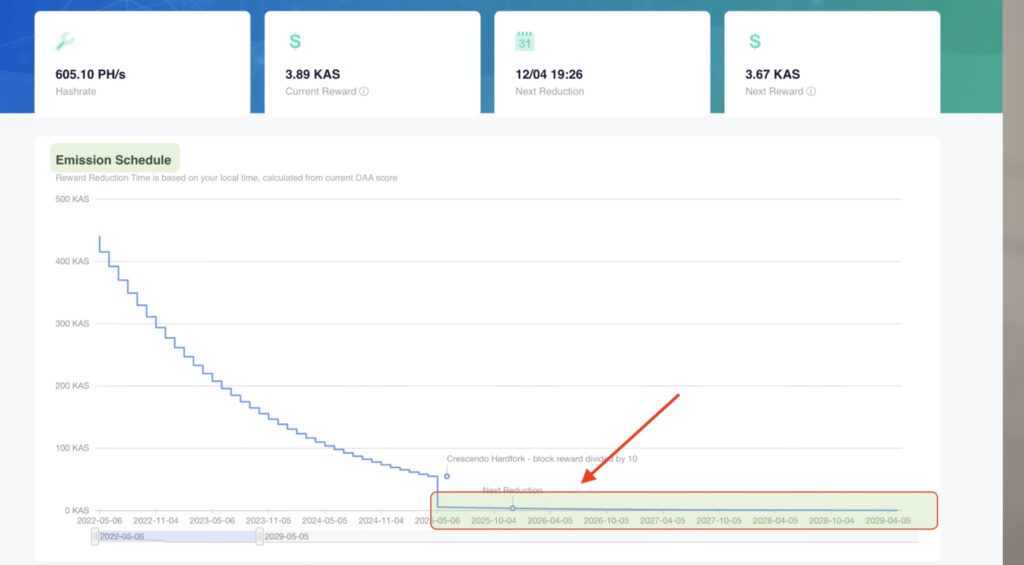Click the 3.89 KAS current reward value
Image resolution: width=1024 pixels, height=565 pixels.
click(316, 74)
